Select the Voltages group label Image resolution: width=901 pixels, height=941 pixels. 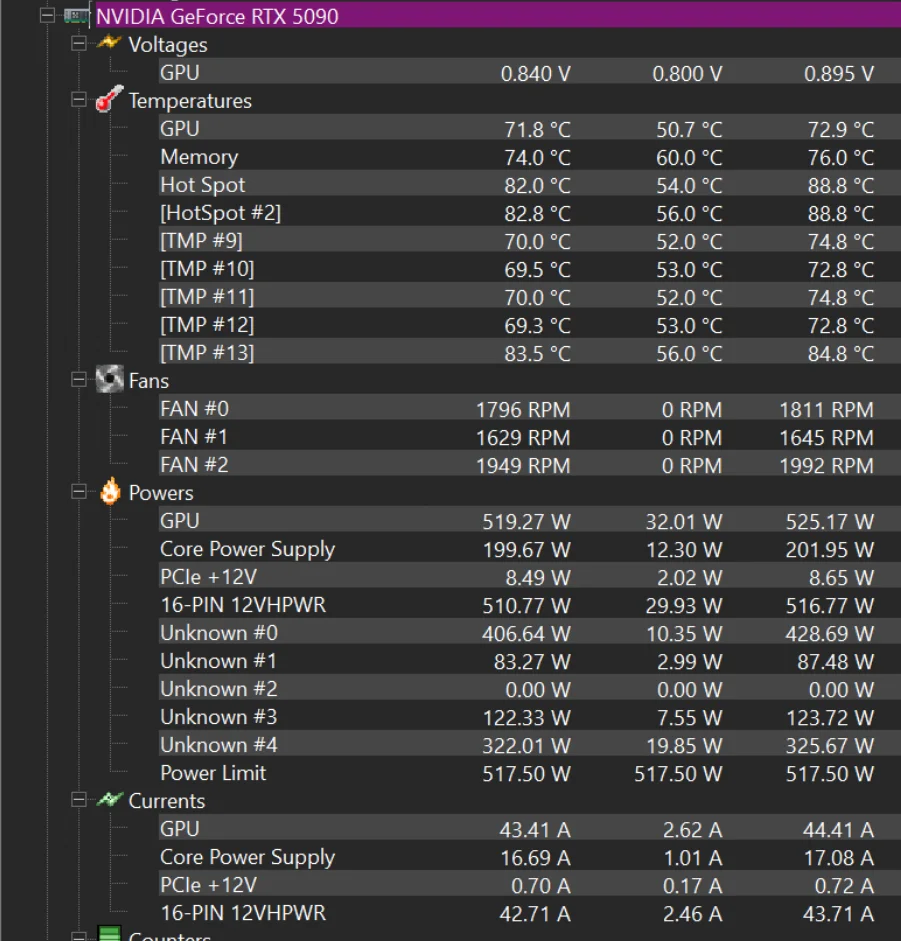(x=167, y=44)
